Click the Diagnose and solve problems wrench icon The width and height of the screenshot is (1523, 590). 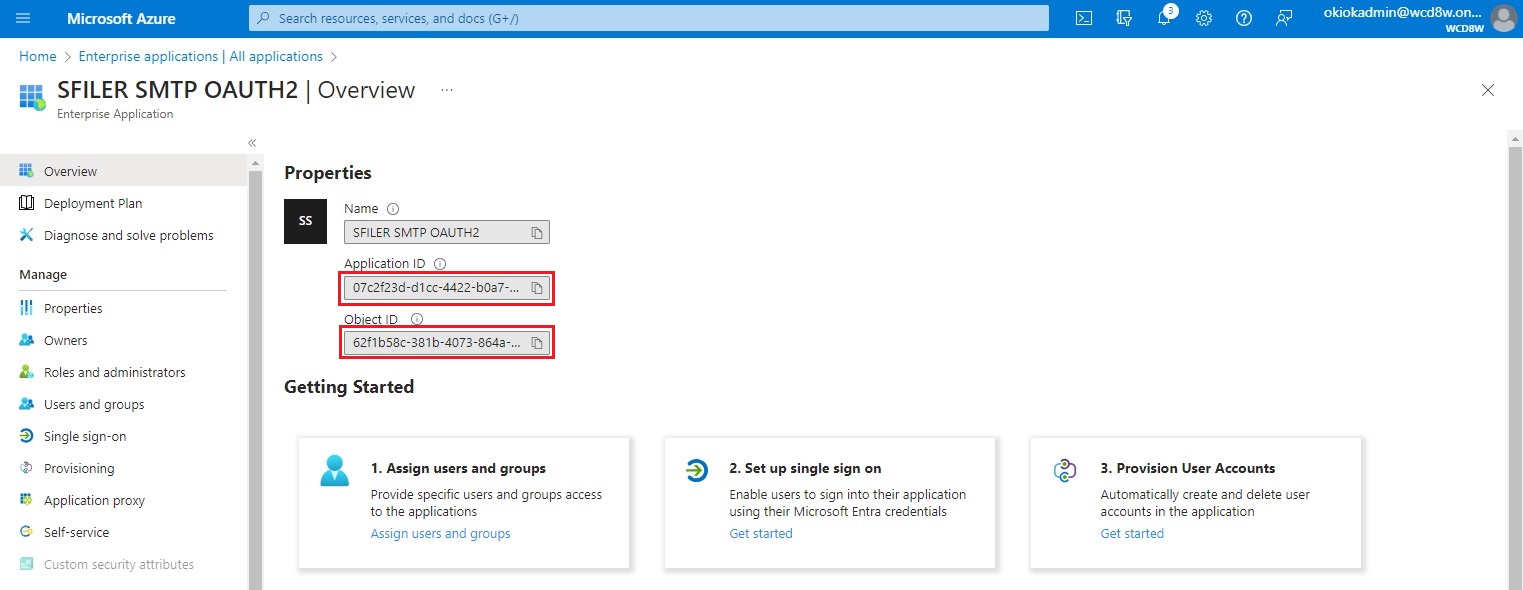point(27,235)
